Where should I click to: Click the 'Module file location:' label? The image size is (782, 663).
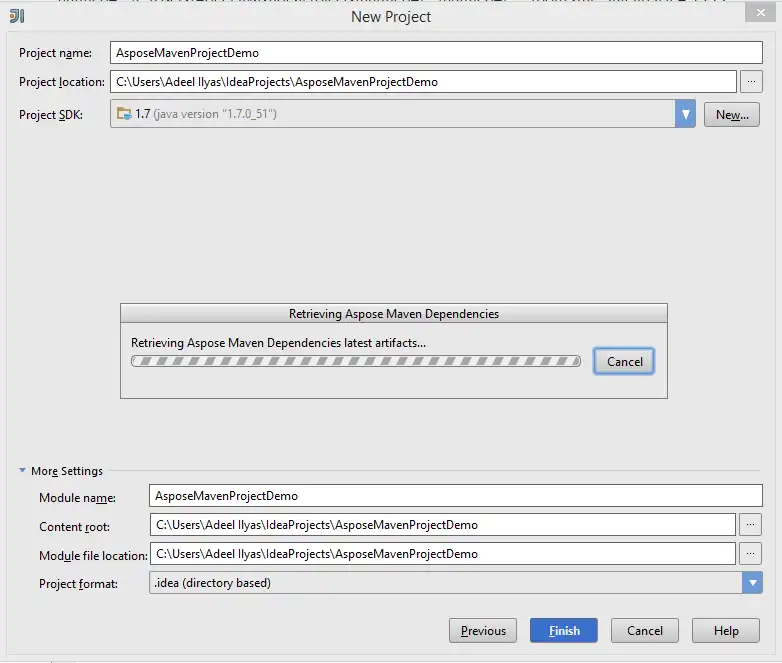[x=93, y=555]
